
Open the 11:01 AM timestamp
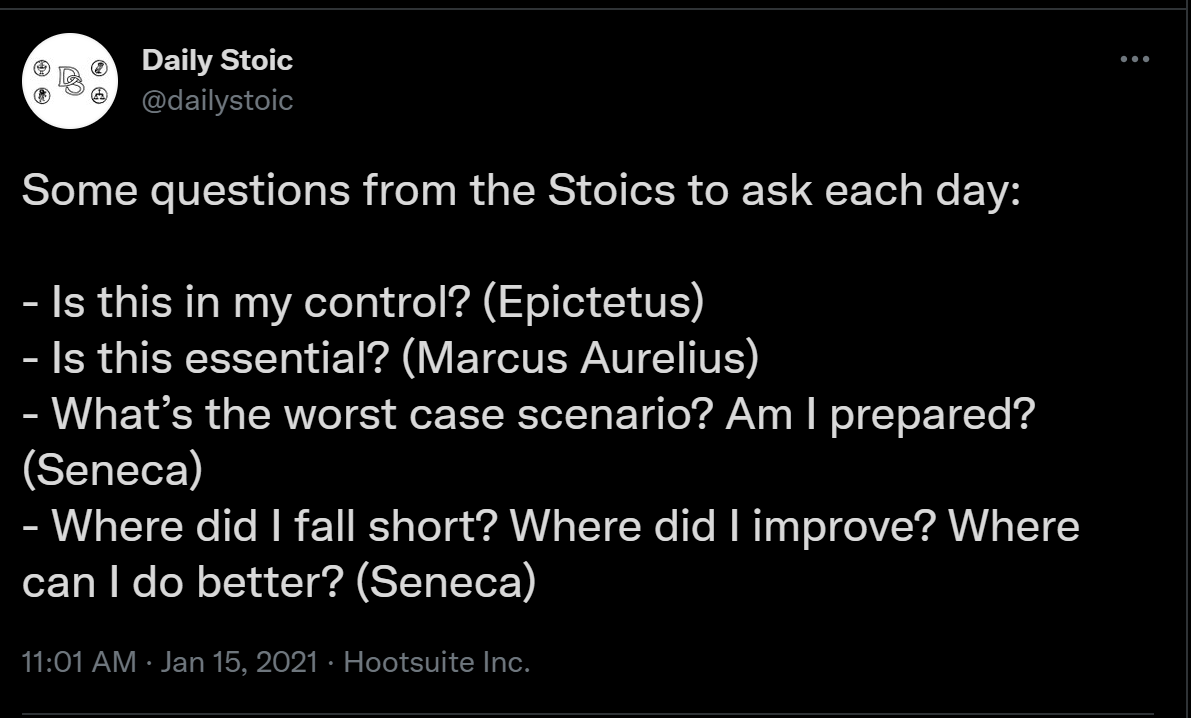[x=78, y=662]
